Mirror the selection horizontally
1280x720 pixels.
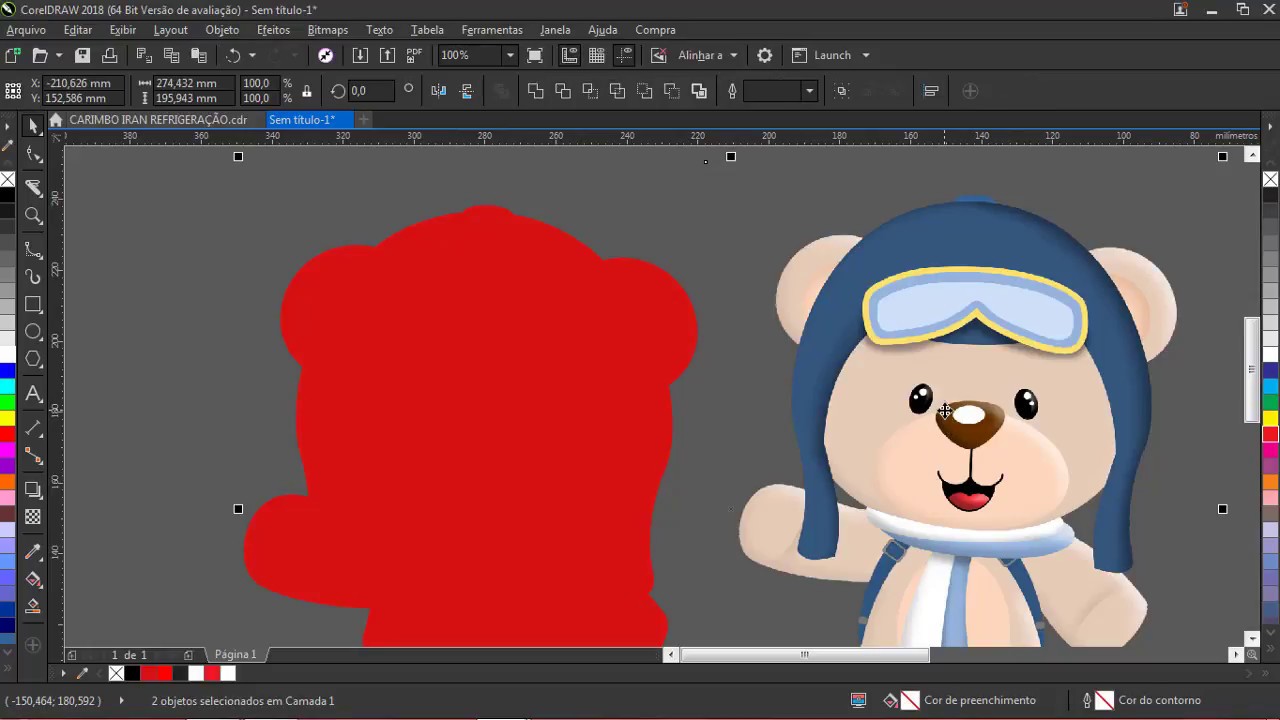tap(438, 91)
